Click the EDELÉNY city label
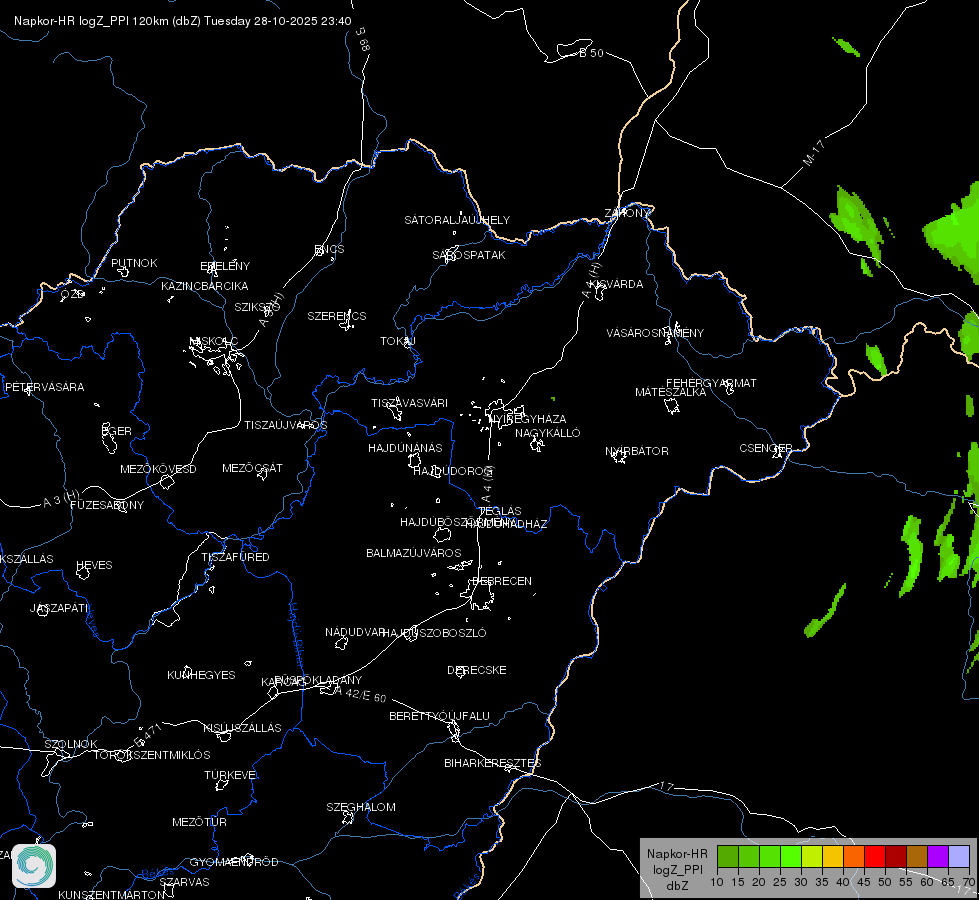The image size is (979, 900). click(x=225, y=266)
